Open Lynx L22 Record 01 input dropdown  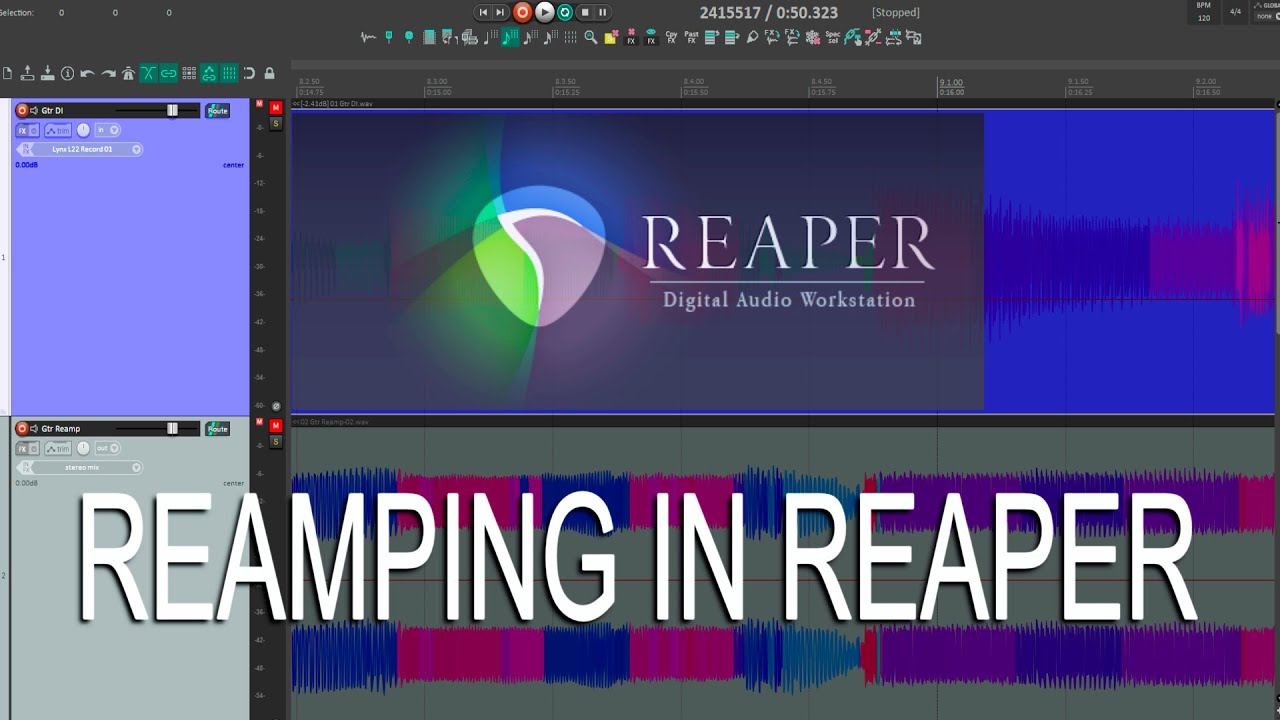click(86, 149)
